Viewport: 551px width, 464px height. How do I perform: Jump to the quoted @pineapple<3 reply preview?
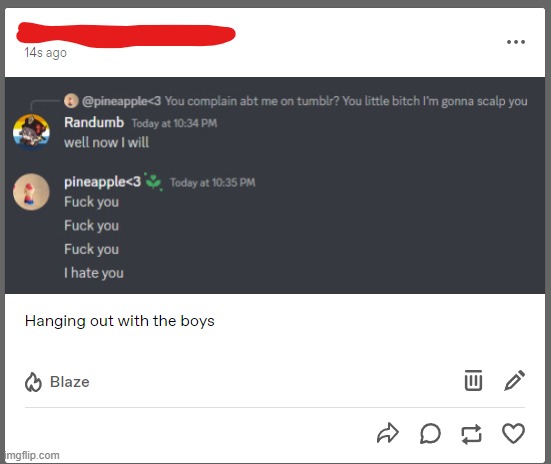304,101
